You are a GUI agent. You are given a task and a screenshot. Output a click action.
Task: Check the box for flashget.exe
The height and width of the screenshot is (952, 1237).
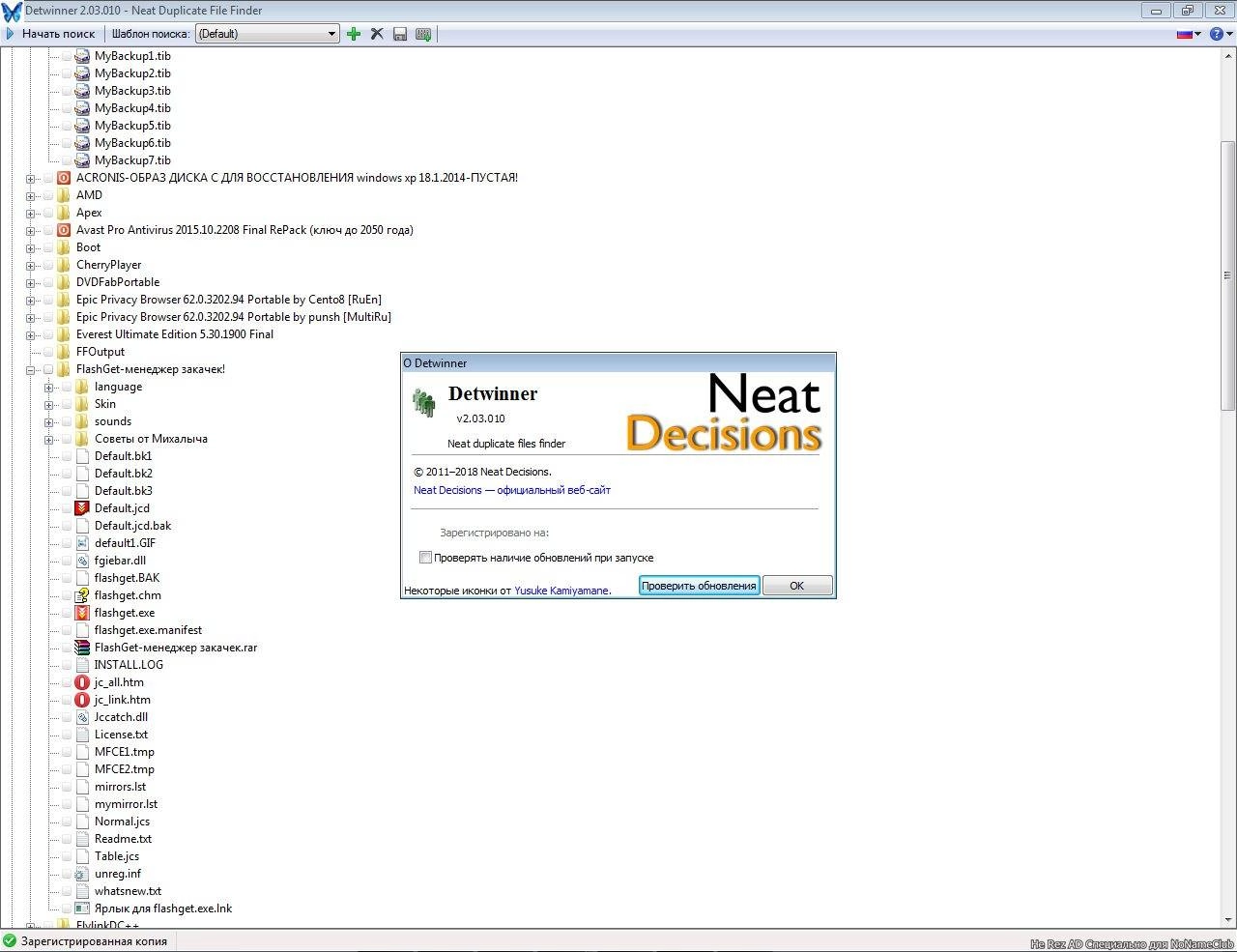pos(67,613)
